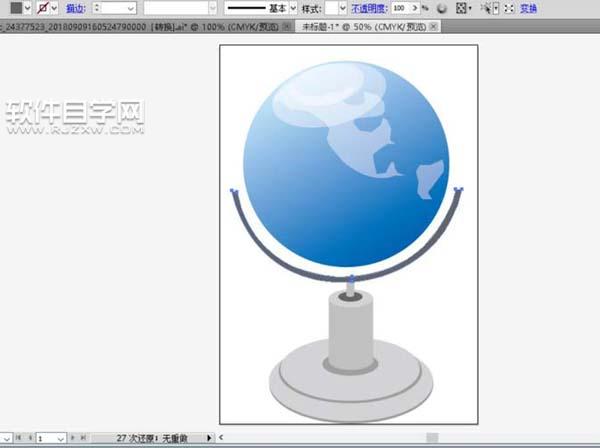Open the fill color dropdown arrow
This screenshot has height=448, width=600.
(28, 8)
